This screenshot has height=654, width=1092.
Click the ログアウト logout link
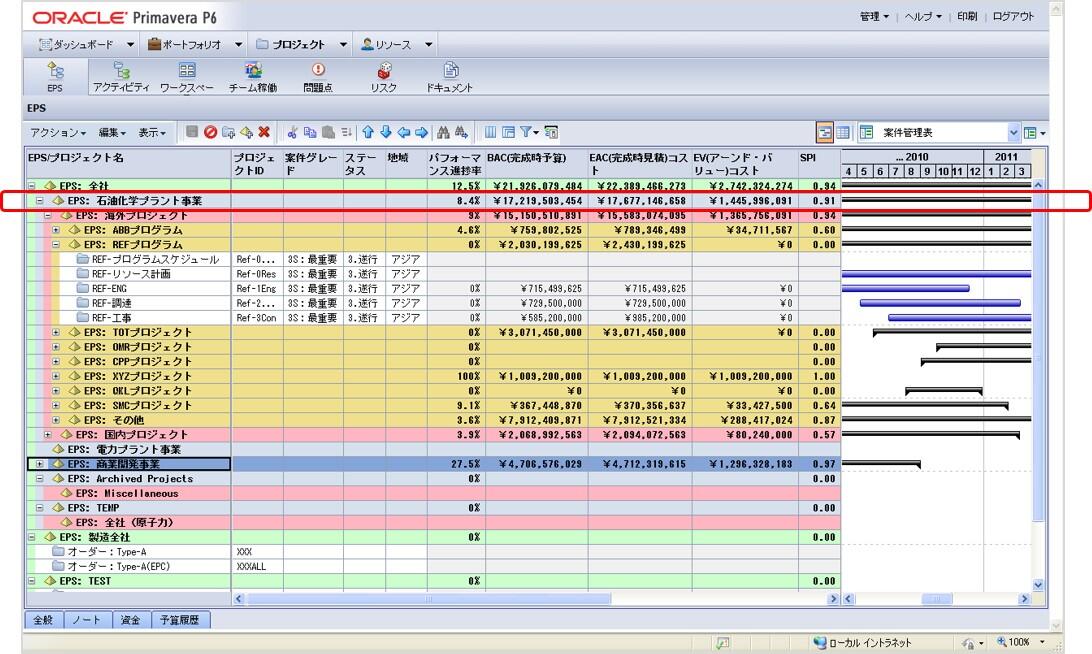[x=1013, y=16]
